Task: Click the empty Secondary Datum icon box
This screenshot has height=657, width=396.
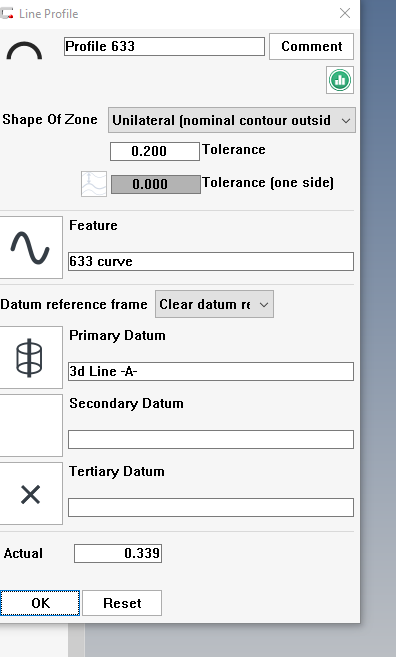Action: [x=31, y=425]
